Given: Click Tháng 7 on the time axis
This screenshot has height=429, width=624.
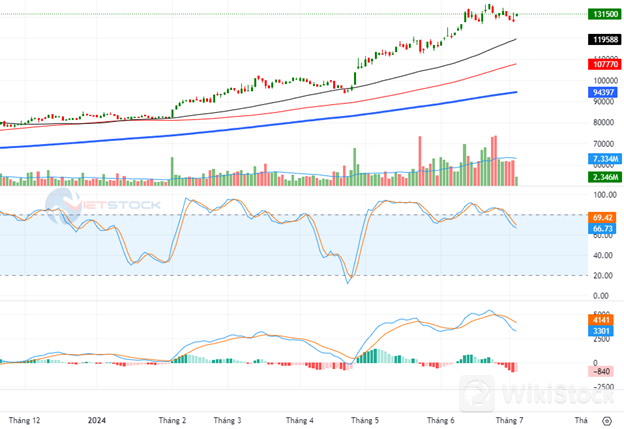Looking at the screenshot, I should pos(510,420).
